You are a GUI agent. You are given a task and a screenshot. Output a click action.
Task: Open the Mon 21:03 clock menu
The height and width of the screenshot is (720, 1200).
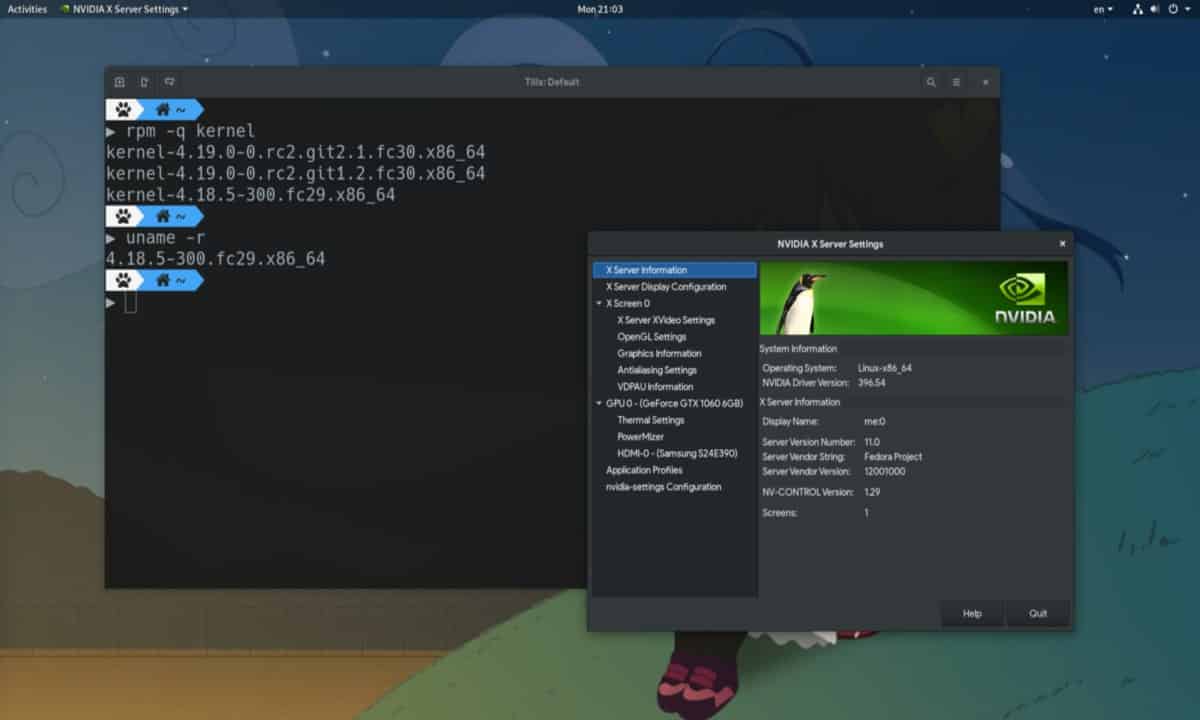point(600,9)
